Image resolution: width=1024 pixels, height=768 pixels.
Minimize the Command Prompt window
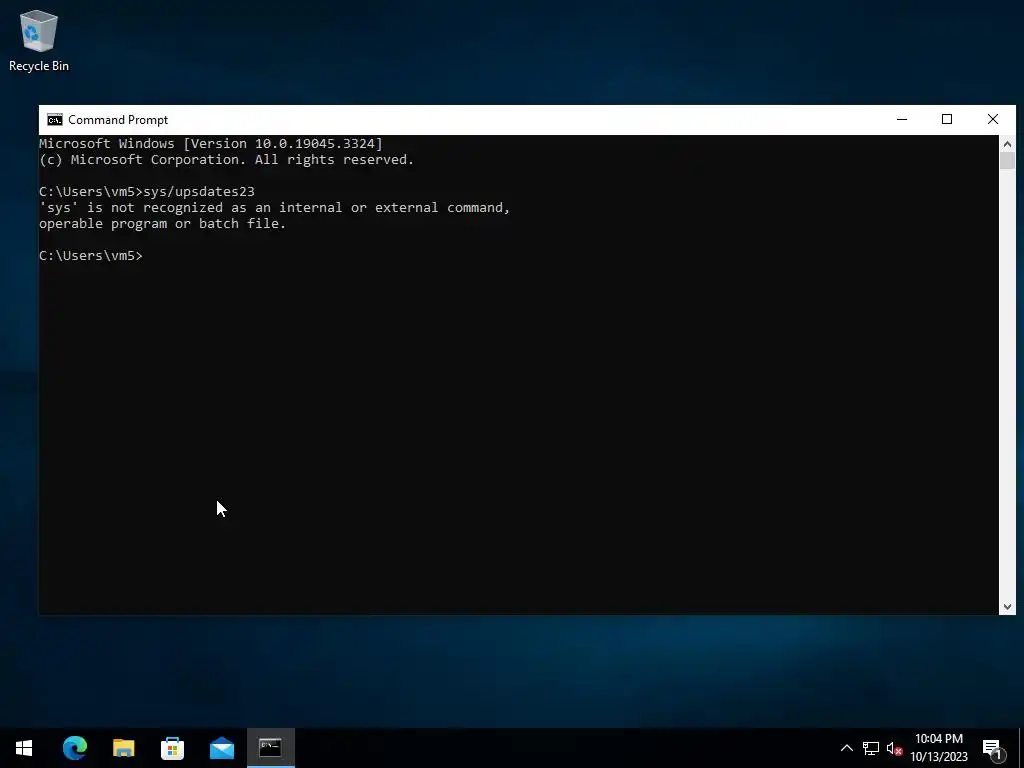(x=902, y=120)
